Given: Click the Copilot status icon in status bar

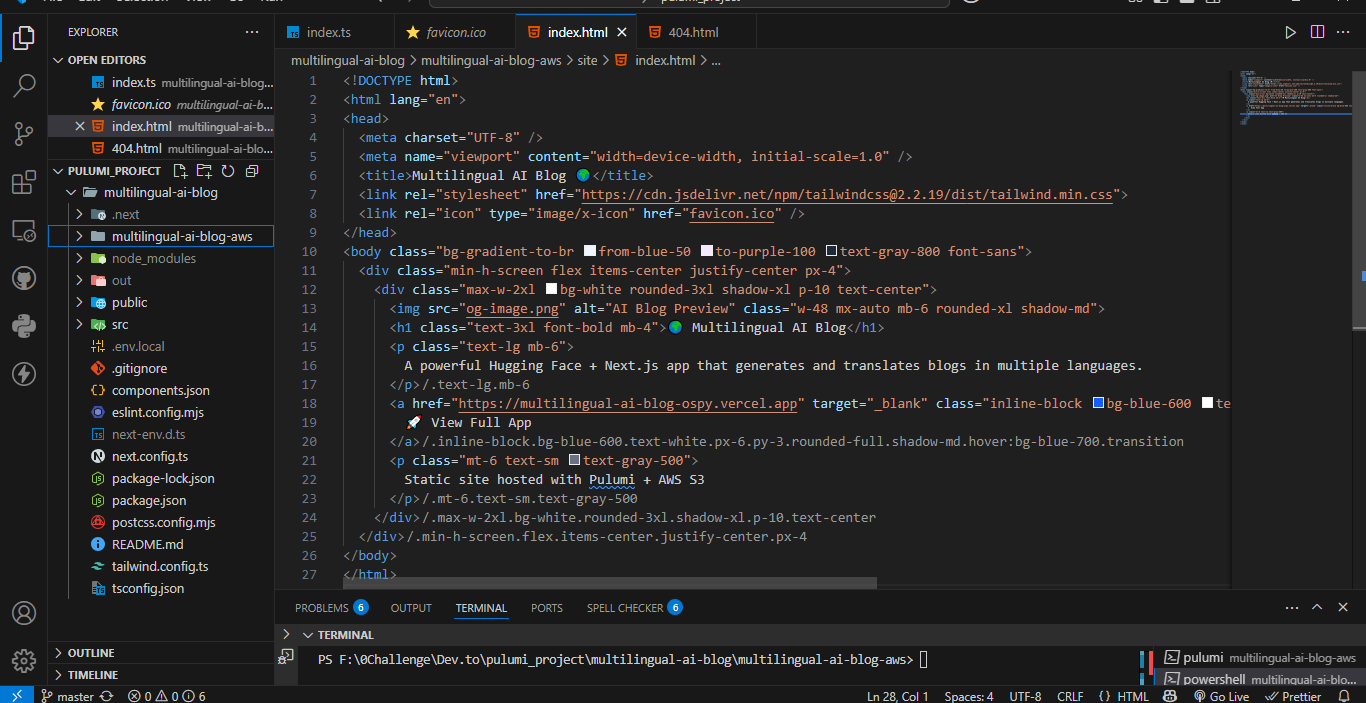Looking at the screenshot, I should (x=1169, y=696).
